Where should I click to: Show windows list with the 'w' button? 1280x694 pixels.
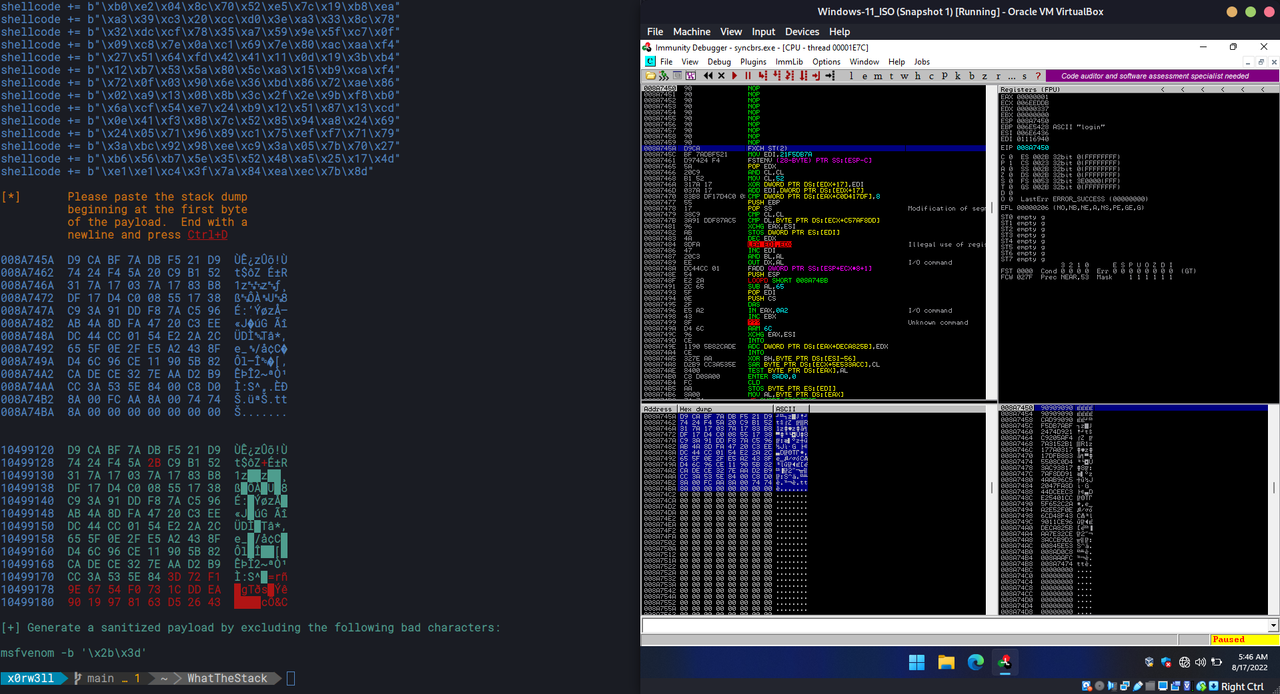(x=904, y=76)
